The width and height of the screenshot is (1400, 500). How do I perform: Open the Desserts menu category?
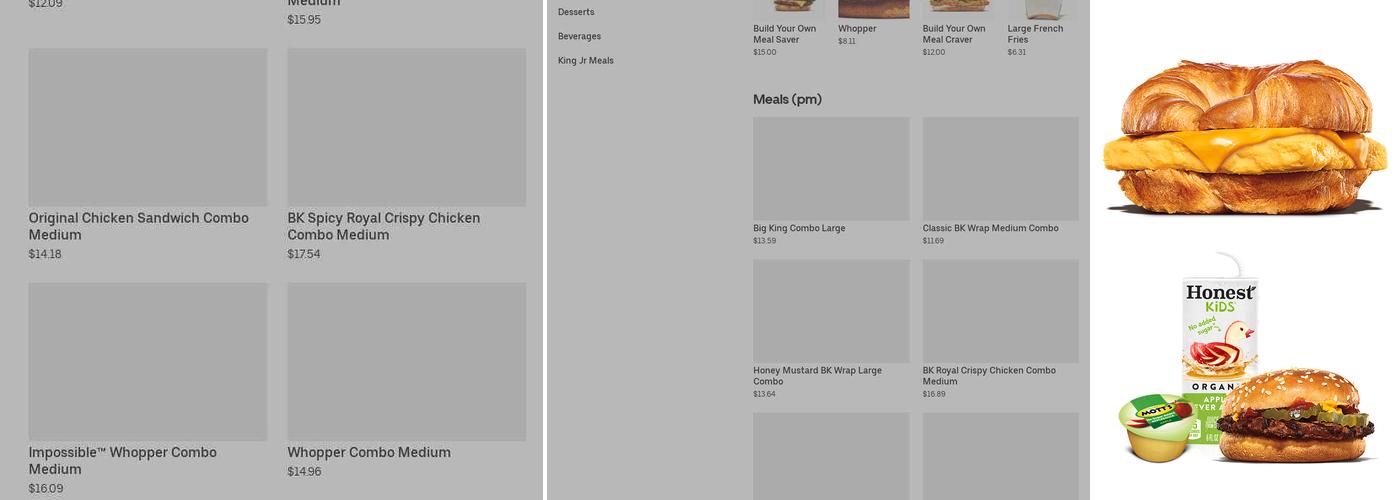(x=576, y=12)
